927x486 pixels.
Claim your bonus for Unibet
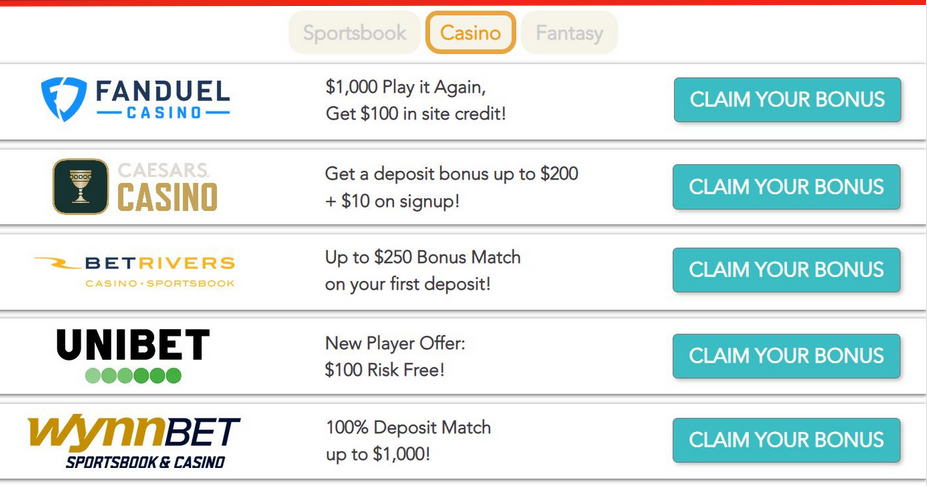pos(787,356)
